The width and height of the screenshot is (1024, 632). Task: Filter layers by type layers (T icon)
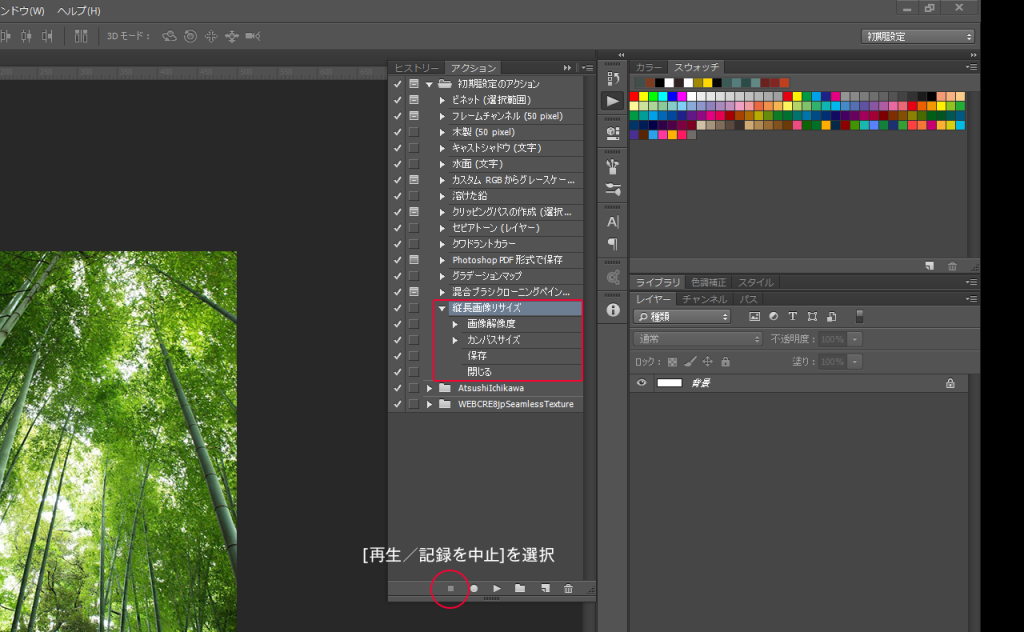tap(793, 317)
